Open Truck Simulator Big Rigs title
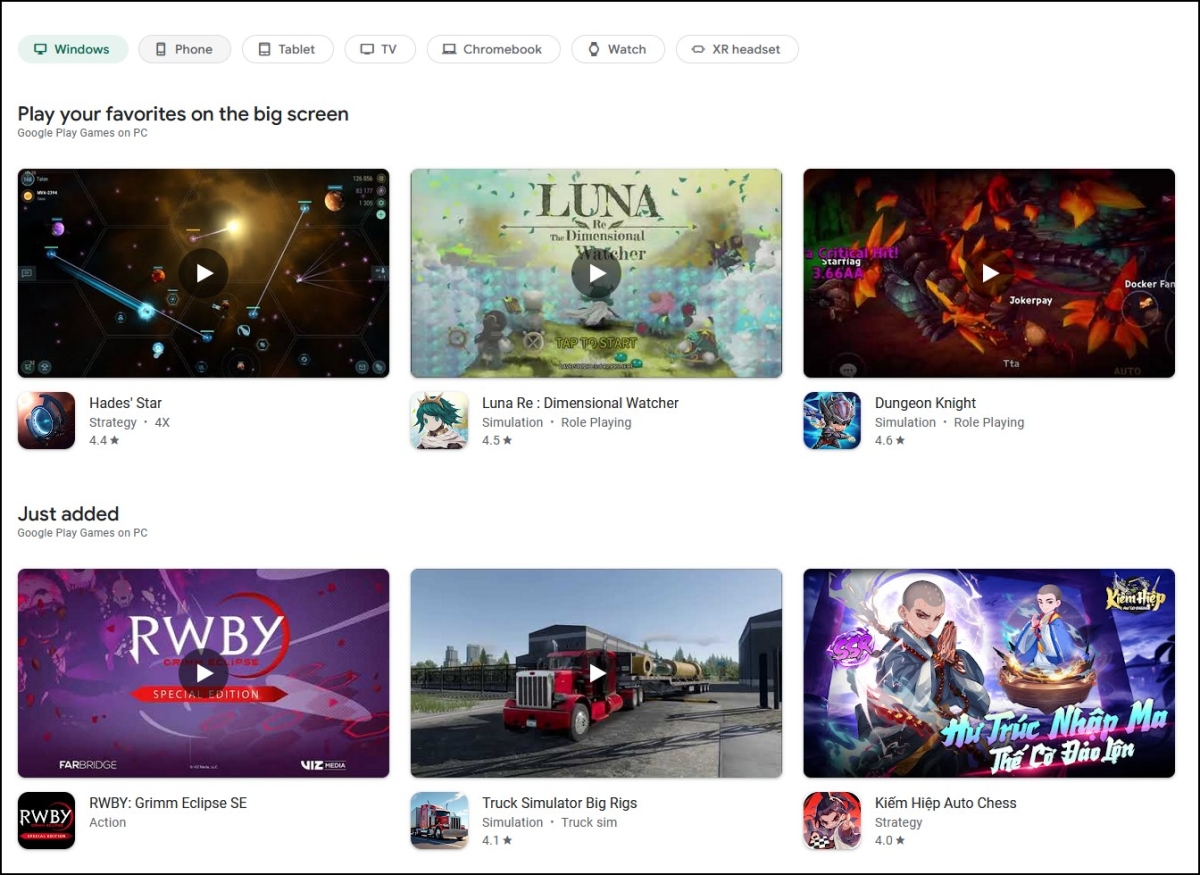 click(x=559, y=803)
